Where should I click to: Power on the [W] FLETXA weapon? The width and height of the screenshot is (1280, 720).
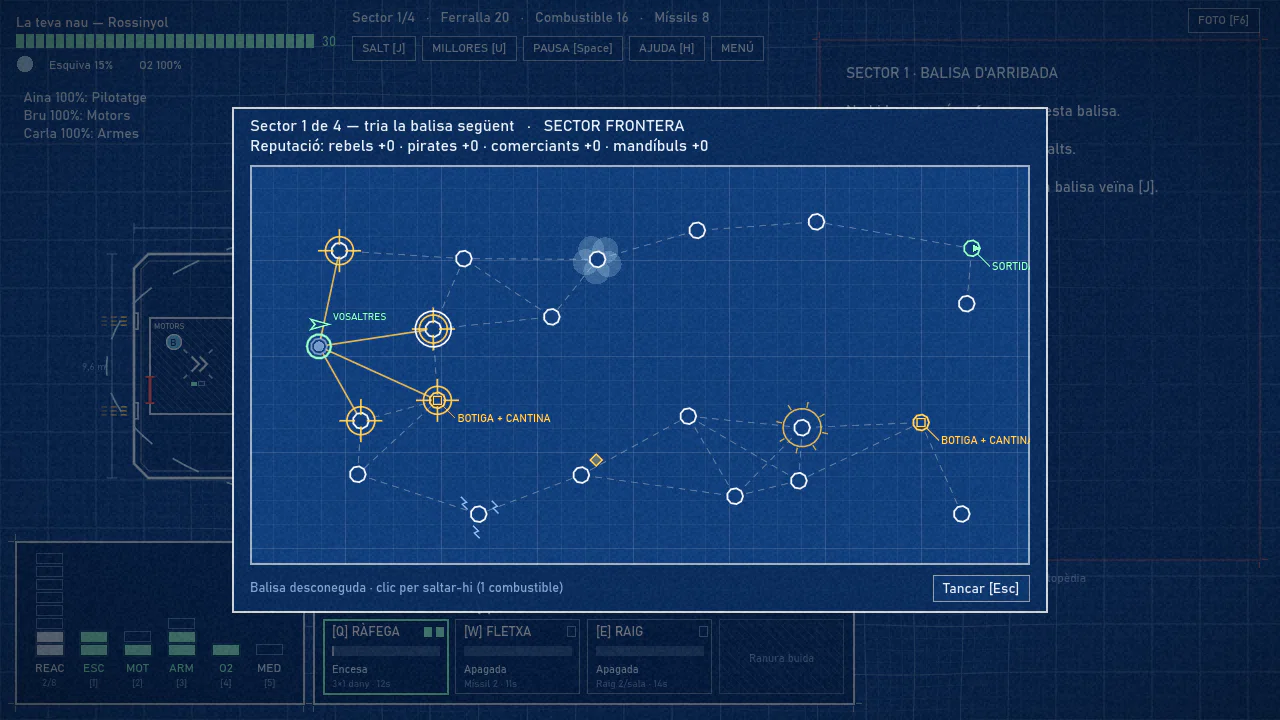[518, 656]
